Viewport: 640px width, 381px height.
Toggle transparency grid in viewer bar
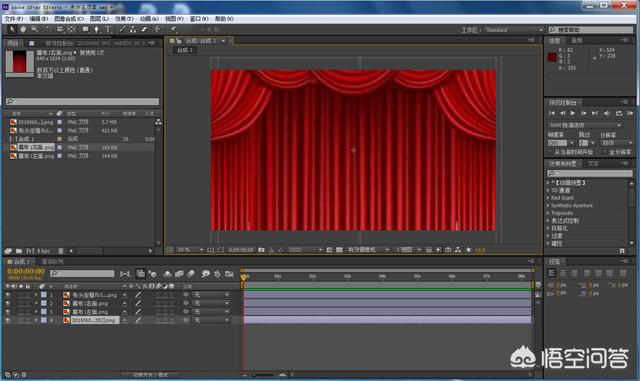pyautogui.click(x=339, y=250)
